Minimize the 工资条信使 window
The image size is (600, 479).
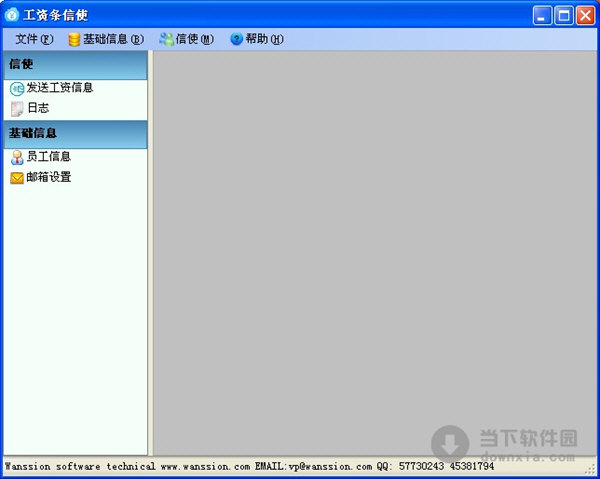click(542, 16)
